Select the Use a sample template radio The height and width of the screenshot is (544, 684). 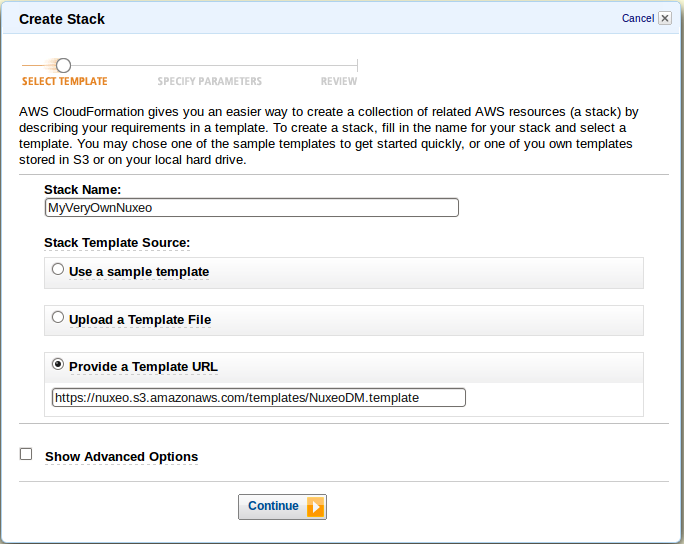coord(58,269)
